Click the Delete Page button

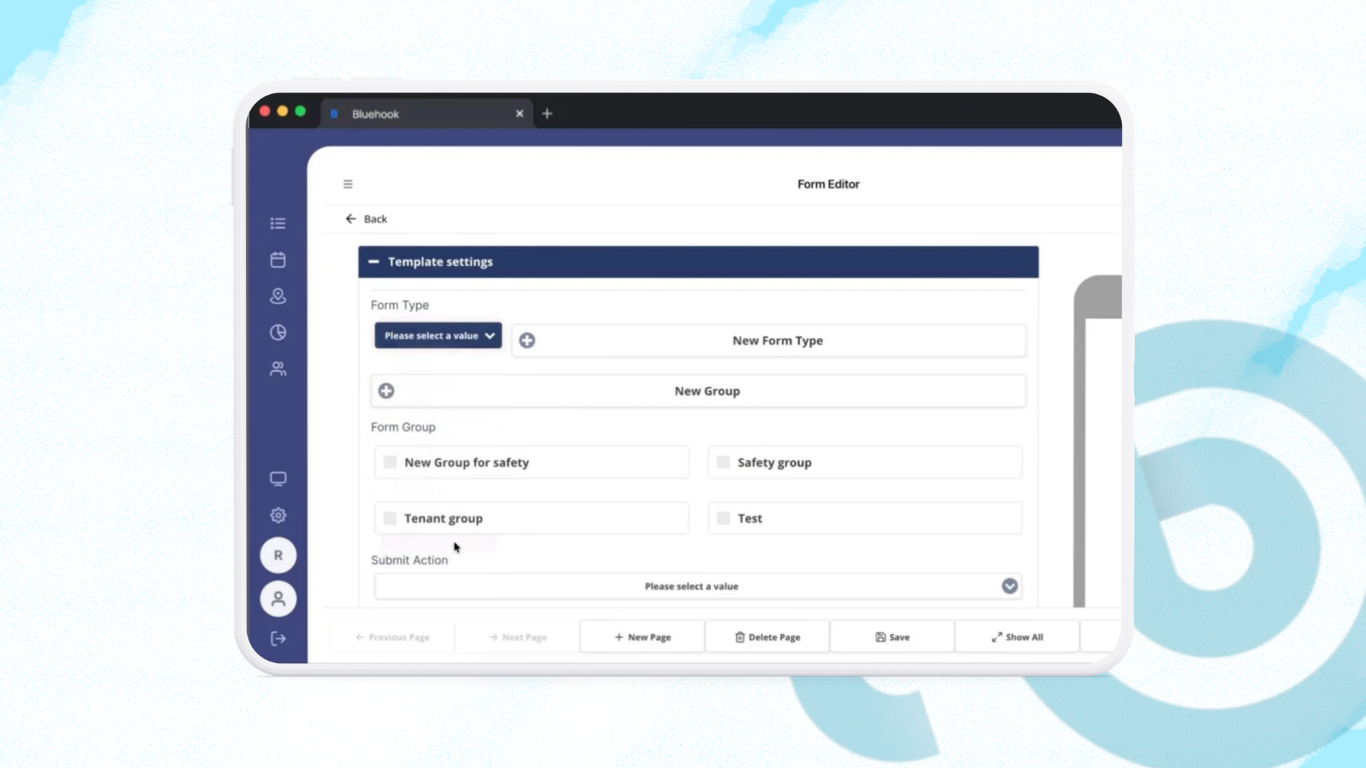point(767,637)
